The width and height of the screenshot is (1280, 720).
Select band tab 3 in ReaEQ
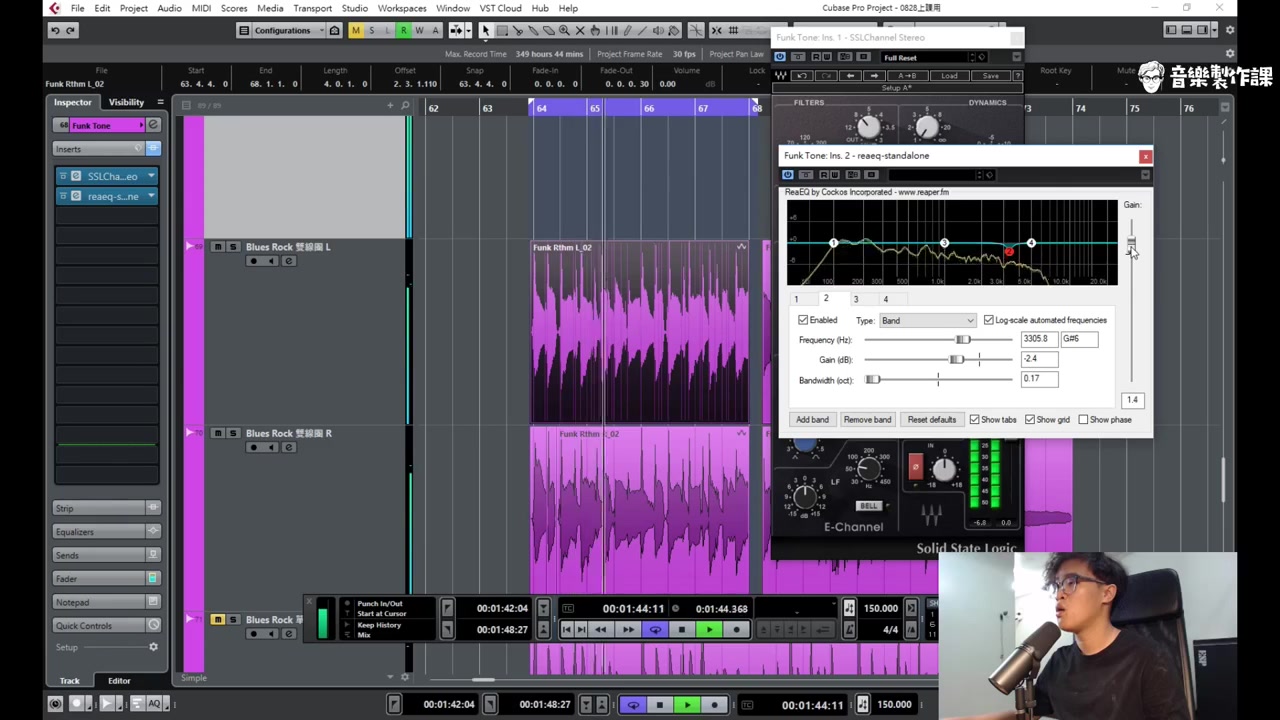pos(856,299)
